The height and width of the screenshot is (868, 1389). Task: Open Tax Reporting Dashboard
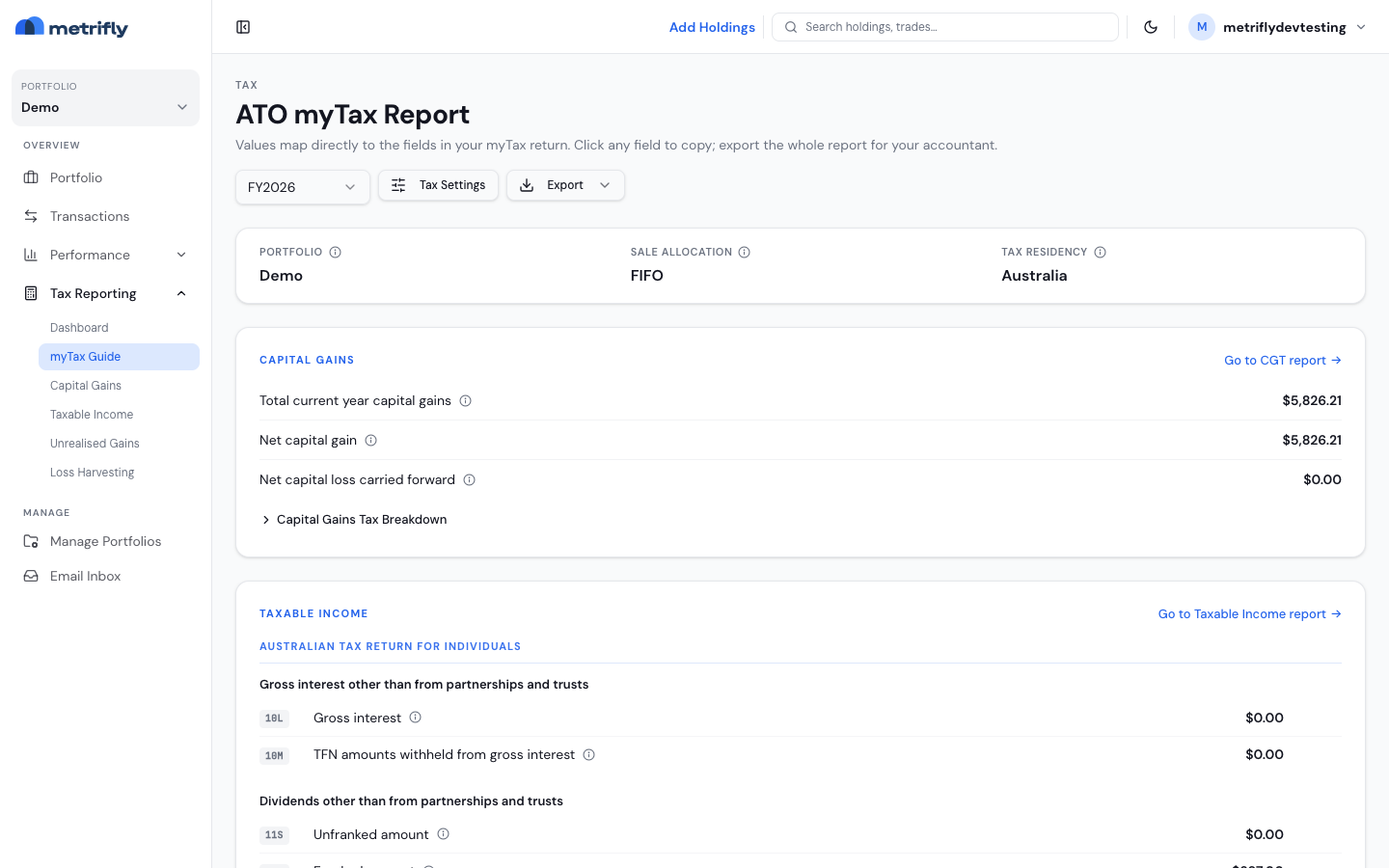click(x=119, y=328)
